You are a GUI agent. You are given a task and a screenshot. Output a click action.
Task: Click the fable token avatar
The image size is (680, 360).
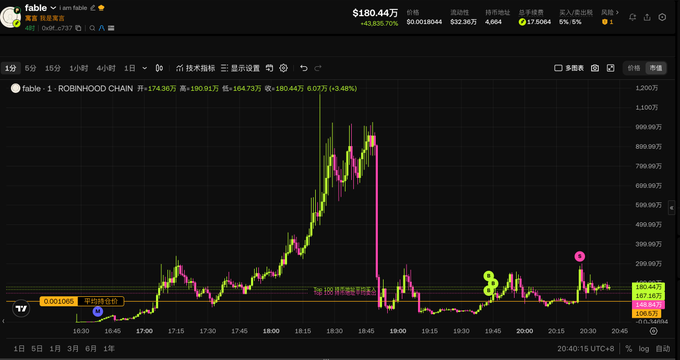(10, 17)
